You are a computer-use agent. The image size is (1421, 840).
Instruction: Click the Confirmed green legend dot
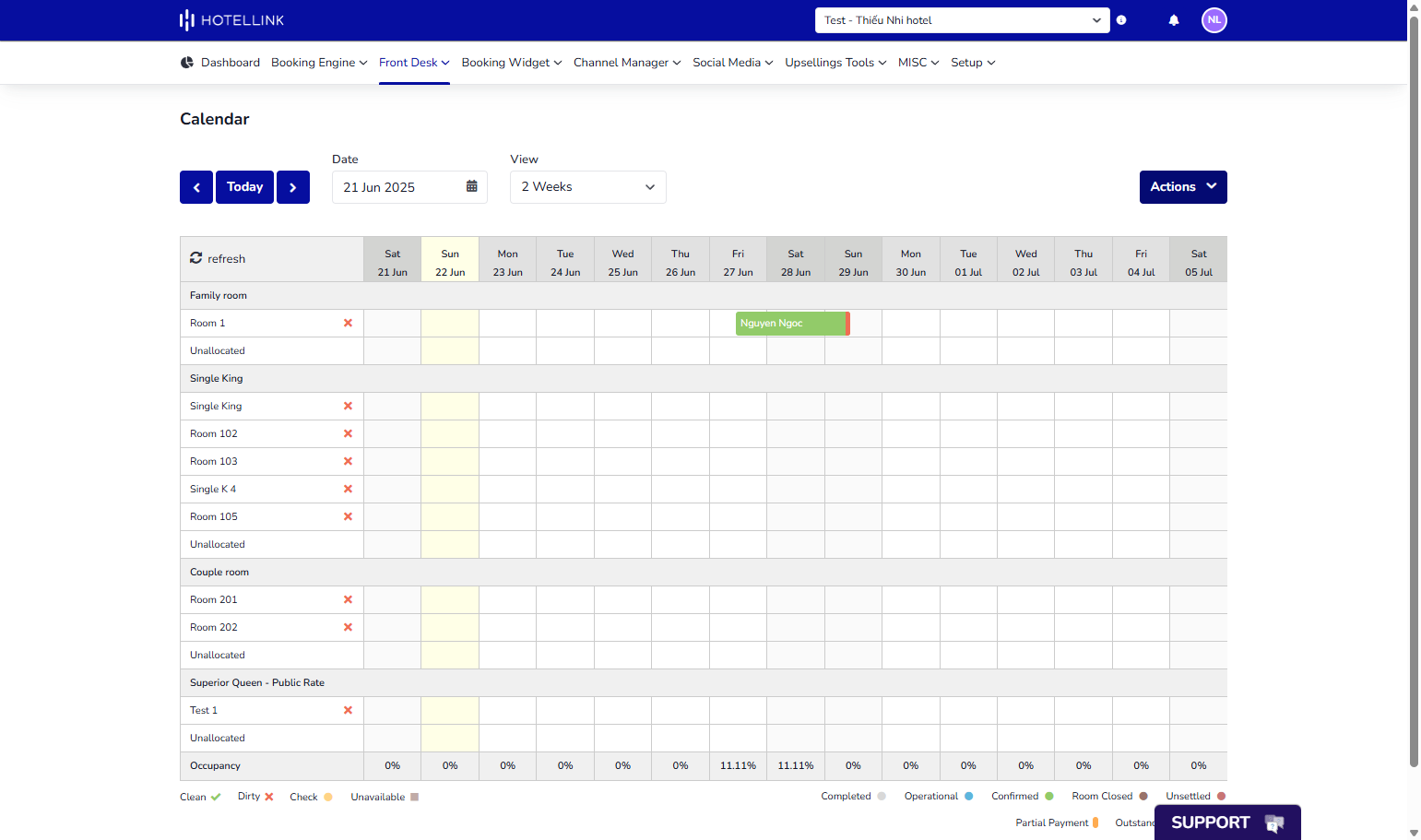(1048, 796)
